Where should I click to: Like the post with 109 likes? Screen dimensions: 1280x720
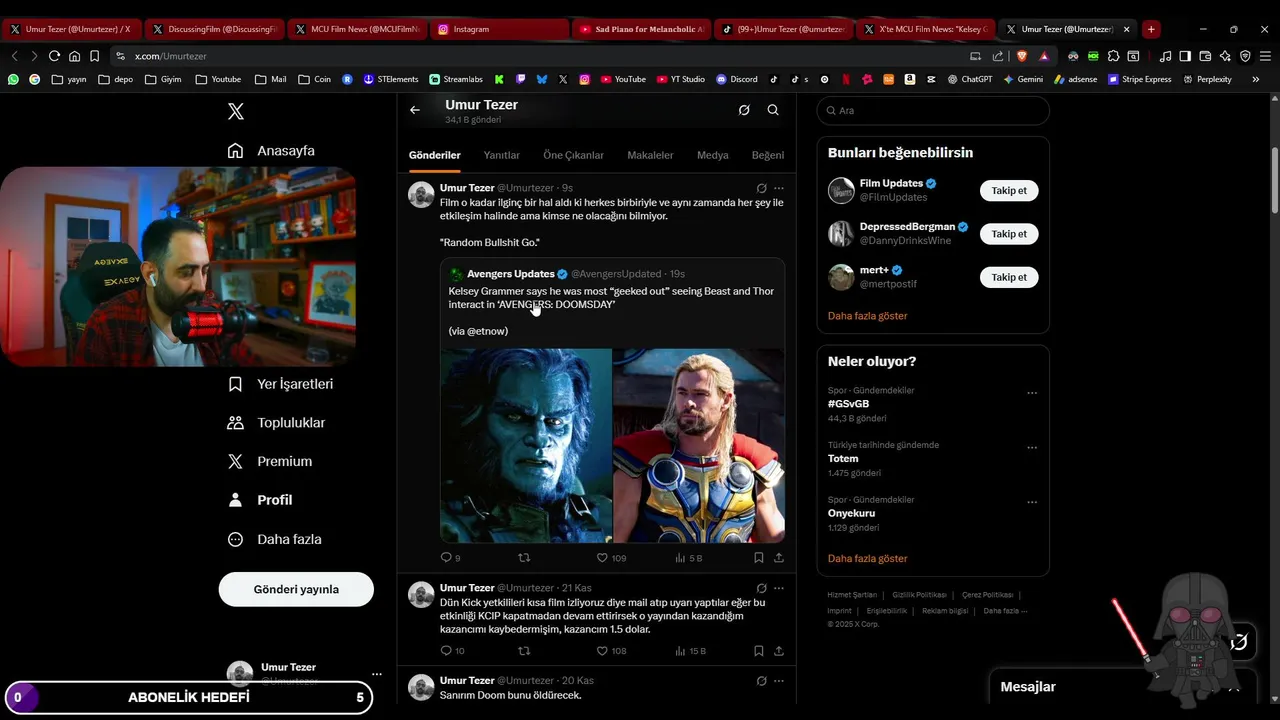611,558
